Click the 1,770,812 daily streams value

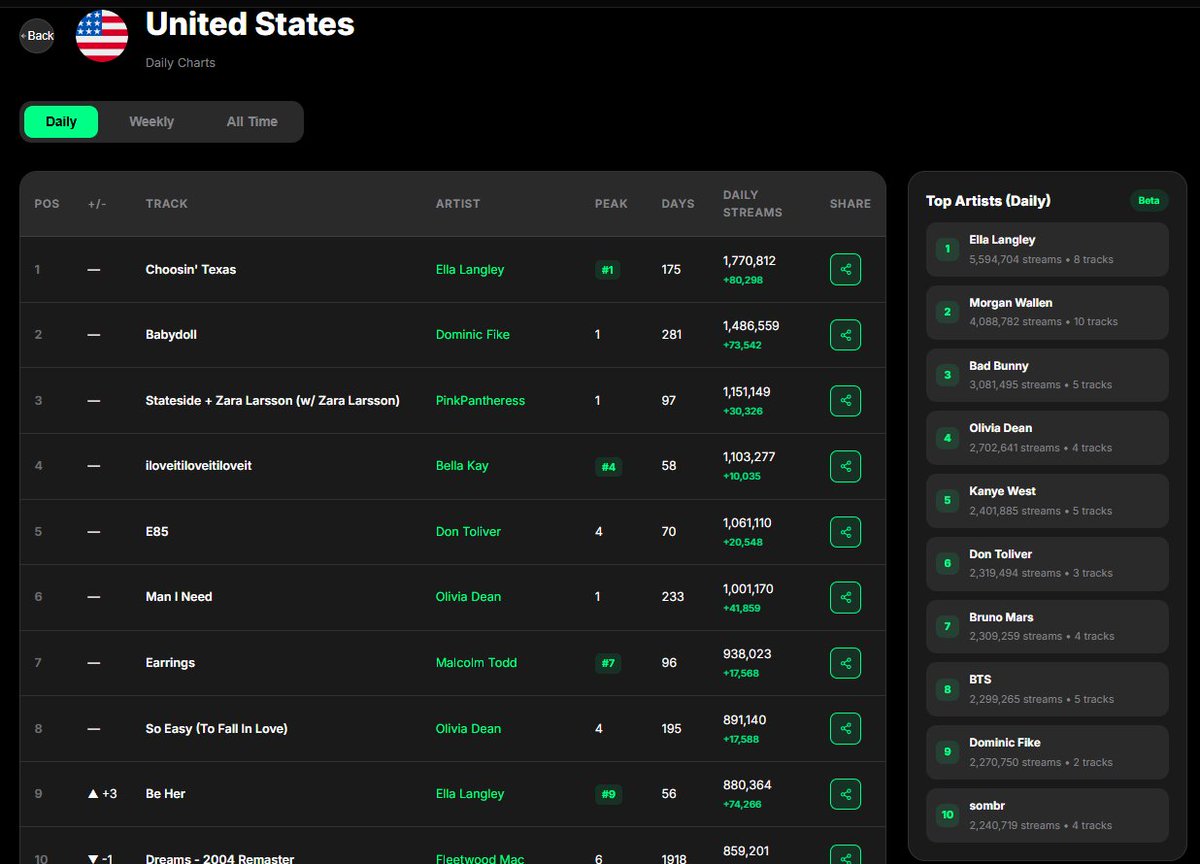750,261
